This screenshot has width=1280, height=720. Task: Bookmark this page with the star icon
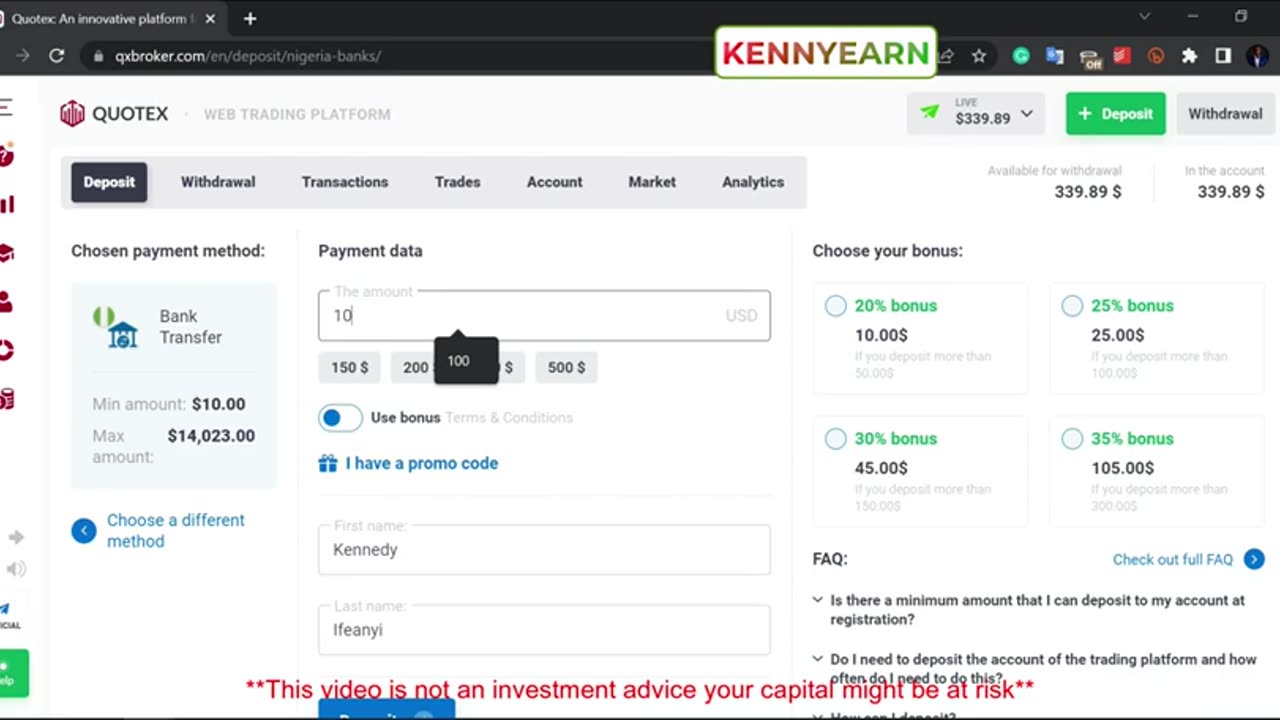tap(979, 56)
